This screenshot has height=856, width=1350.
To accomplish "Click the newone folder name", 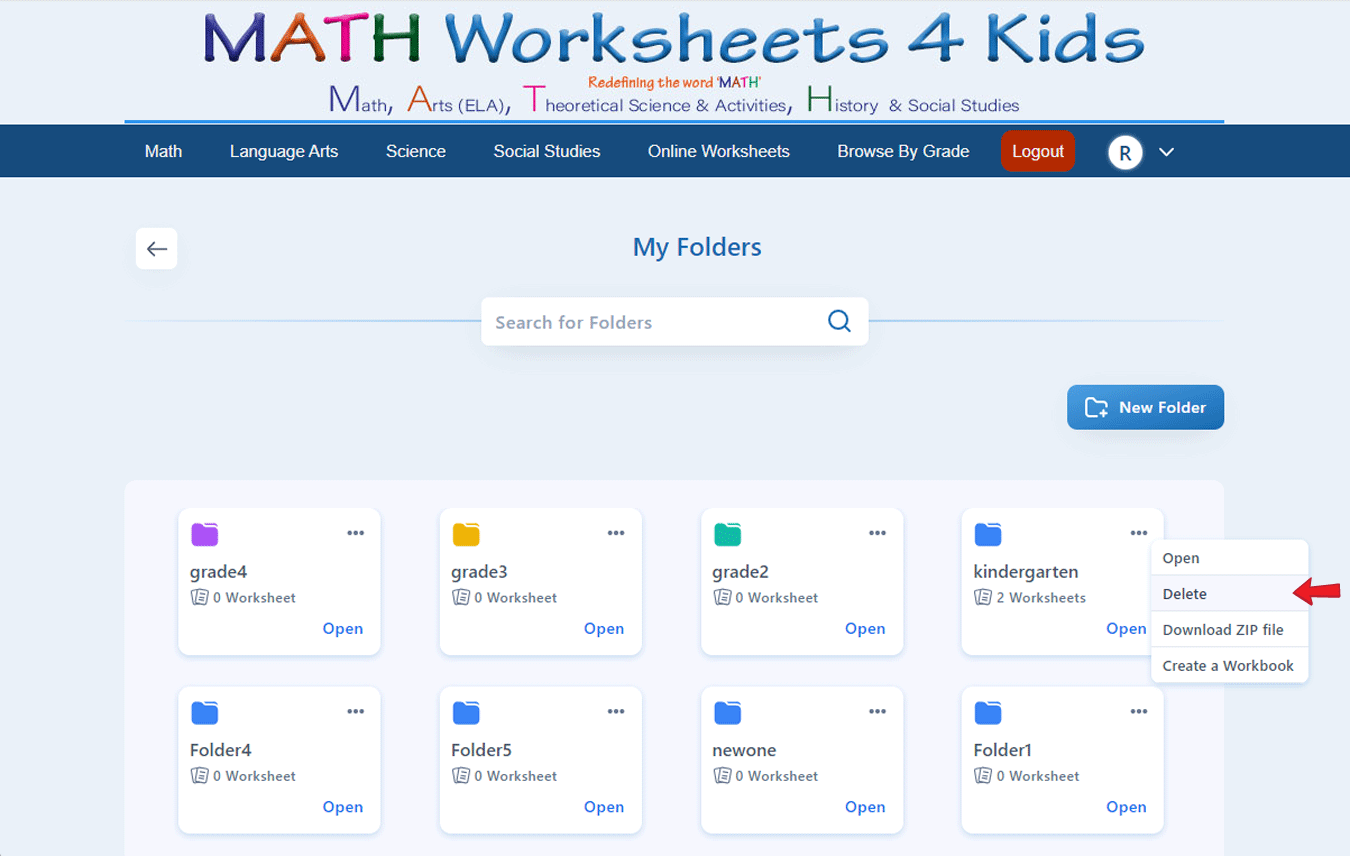I will 744,750.
